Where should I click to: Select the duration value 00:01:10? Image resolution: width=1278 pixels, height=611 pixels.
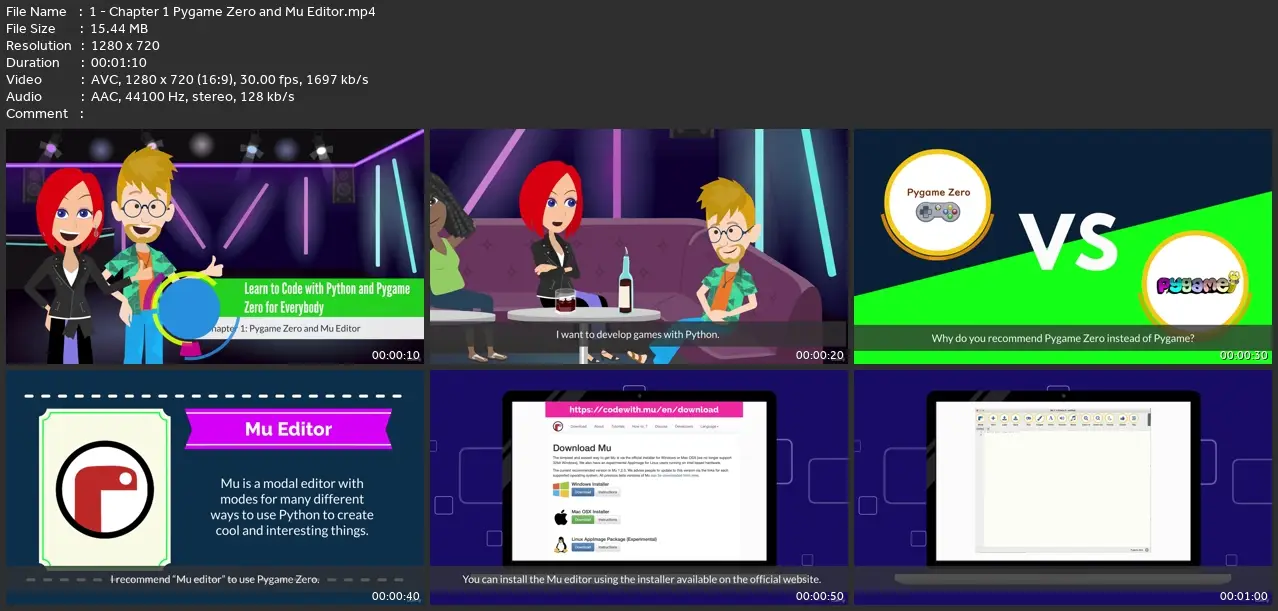click(x=117, y=62)
